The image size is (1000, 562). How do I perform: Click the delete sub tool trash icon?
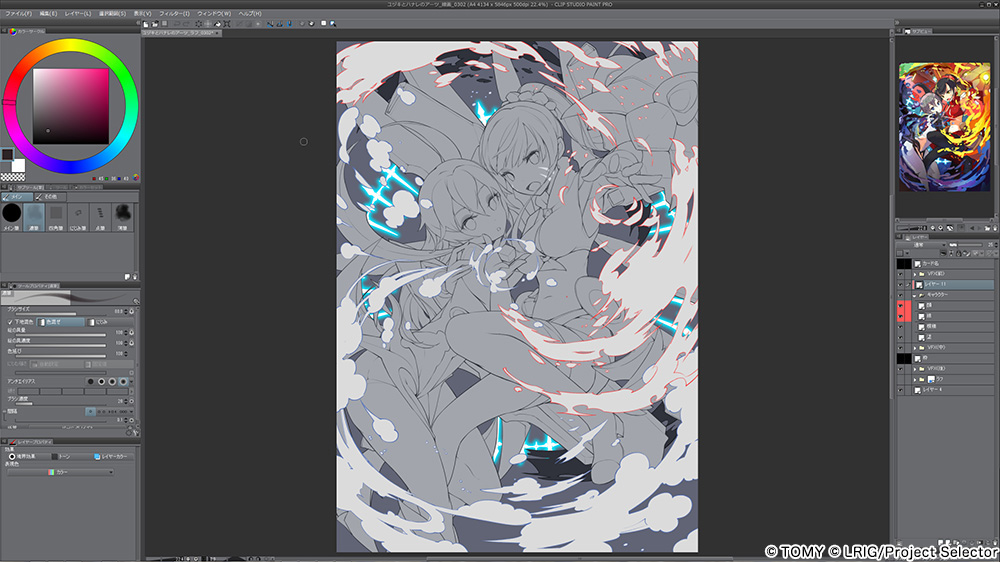pos(135,277)
